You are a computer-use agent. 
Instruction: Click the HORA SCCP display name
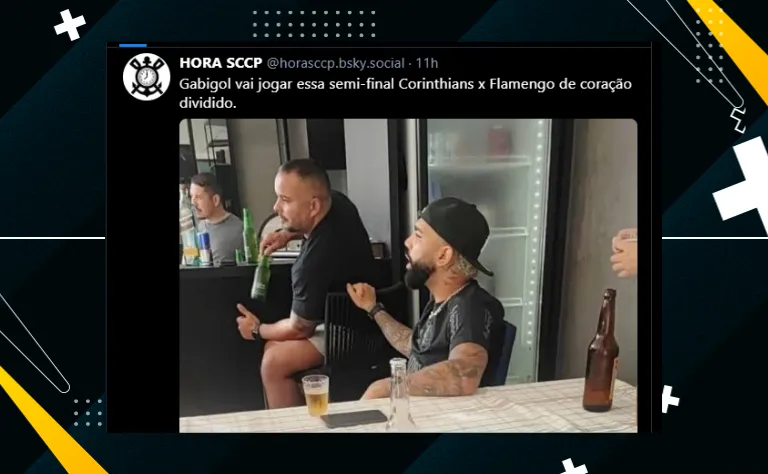tap(220, 63)
